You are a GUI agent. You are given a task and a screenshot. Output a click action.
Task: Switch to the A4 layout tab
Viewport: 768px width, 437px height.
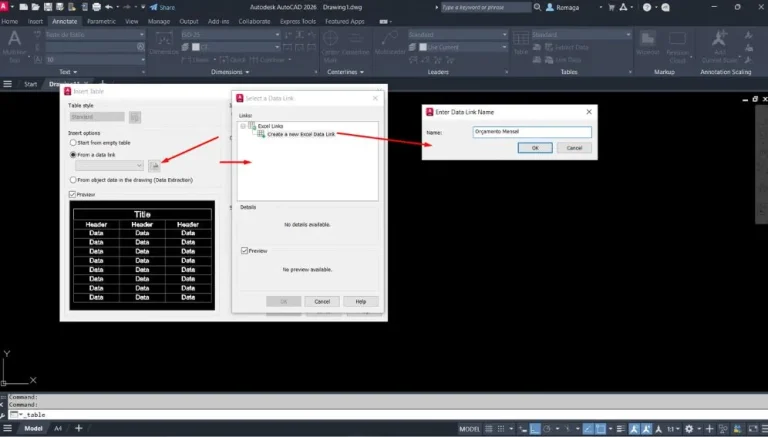pos(58,428)
